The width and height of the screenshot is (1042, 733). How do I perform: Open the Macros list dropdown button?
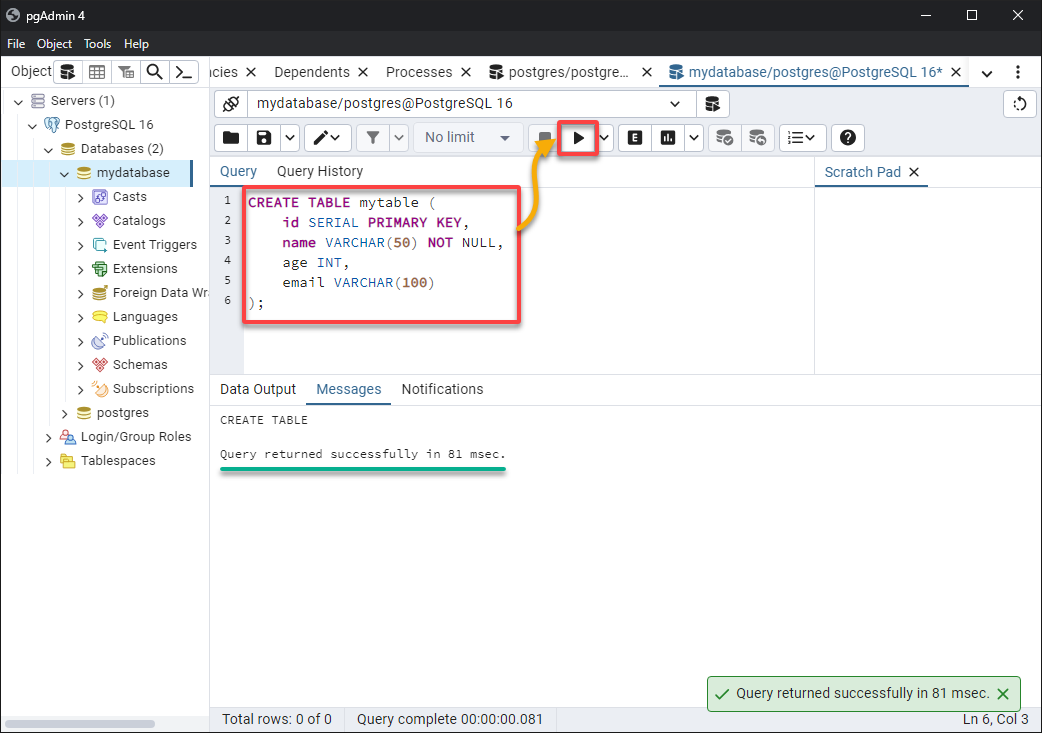tap(802, 138)
